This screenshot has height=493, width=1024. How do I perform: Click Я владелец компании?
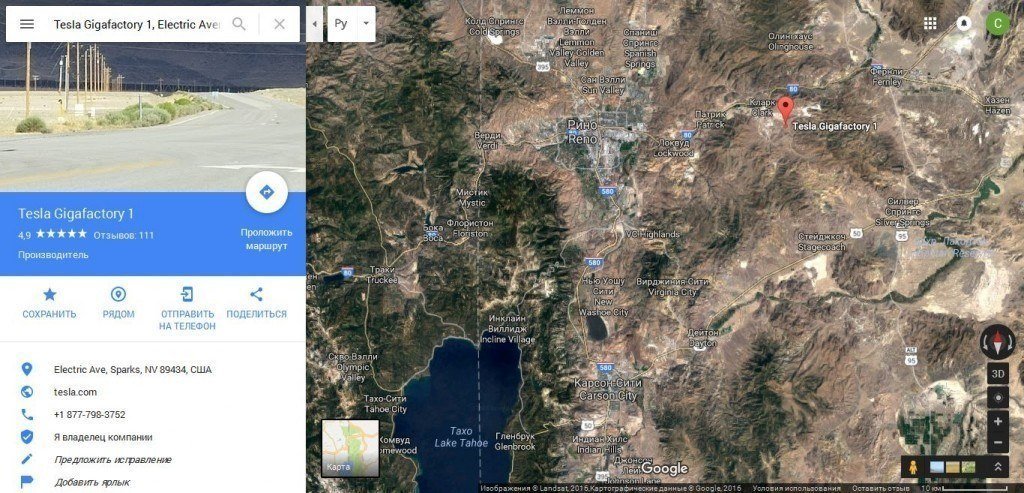click(x=103, y=437)
